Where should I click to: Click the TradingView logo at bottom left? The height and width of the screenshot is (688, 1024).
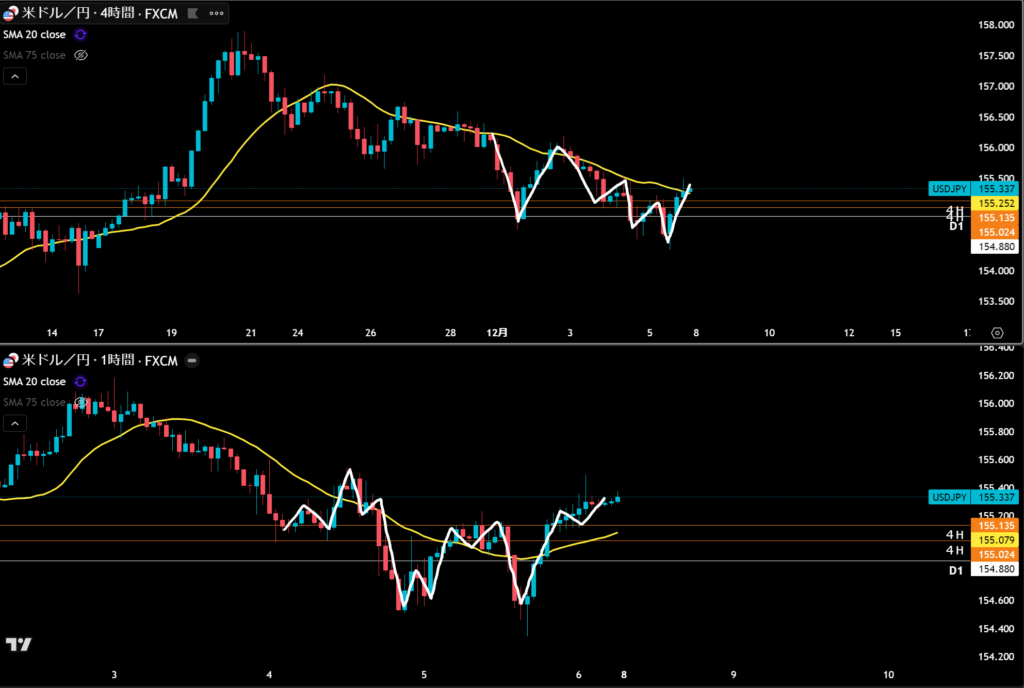(x=17, y=645)
